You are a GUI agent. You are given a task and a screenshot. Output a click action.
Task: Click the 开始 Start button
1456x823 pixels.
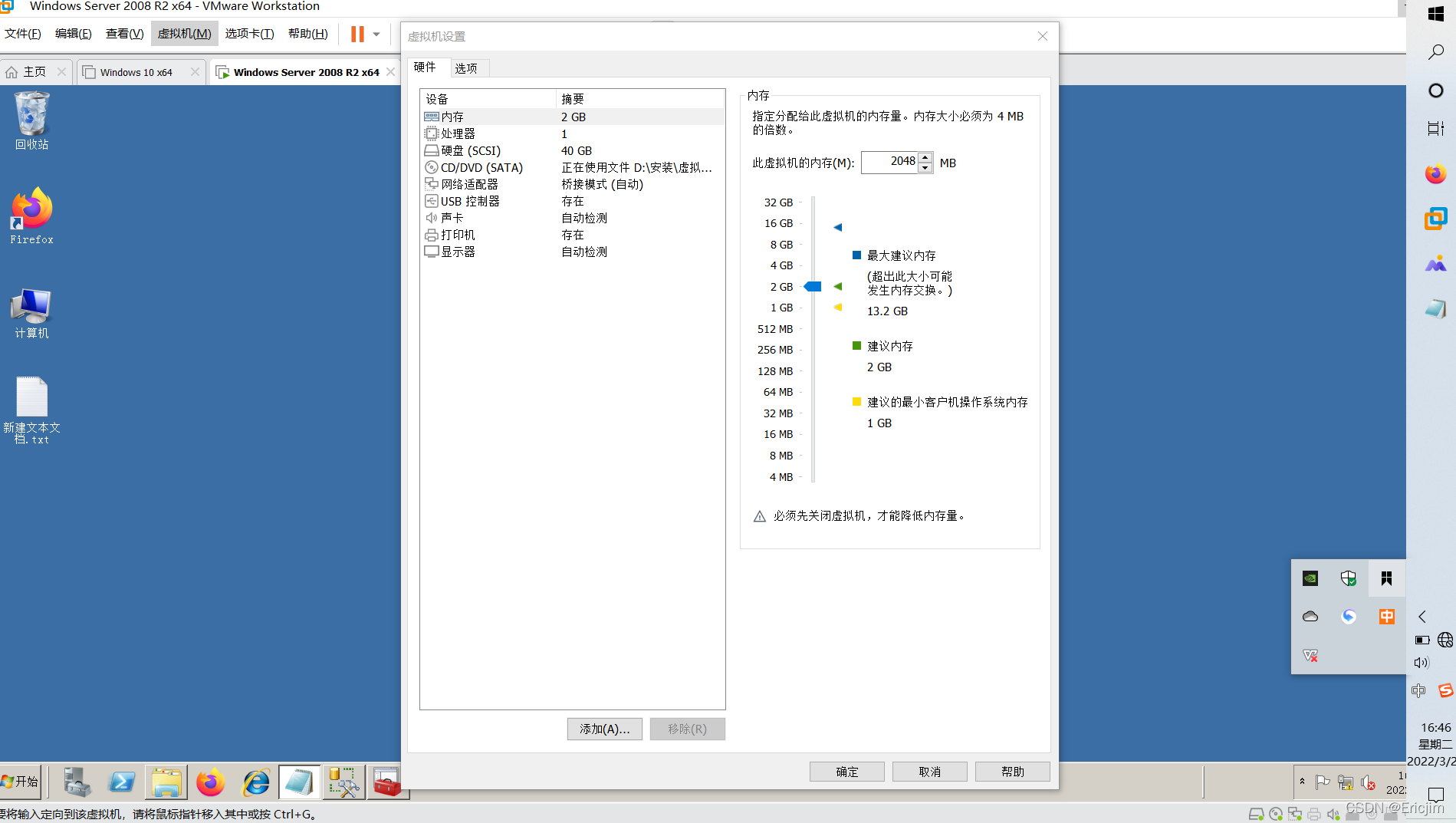(21, 782)
